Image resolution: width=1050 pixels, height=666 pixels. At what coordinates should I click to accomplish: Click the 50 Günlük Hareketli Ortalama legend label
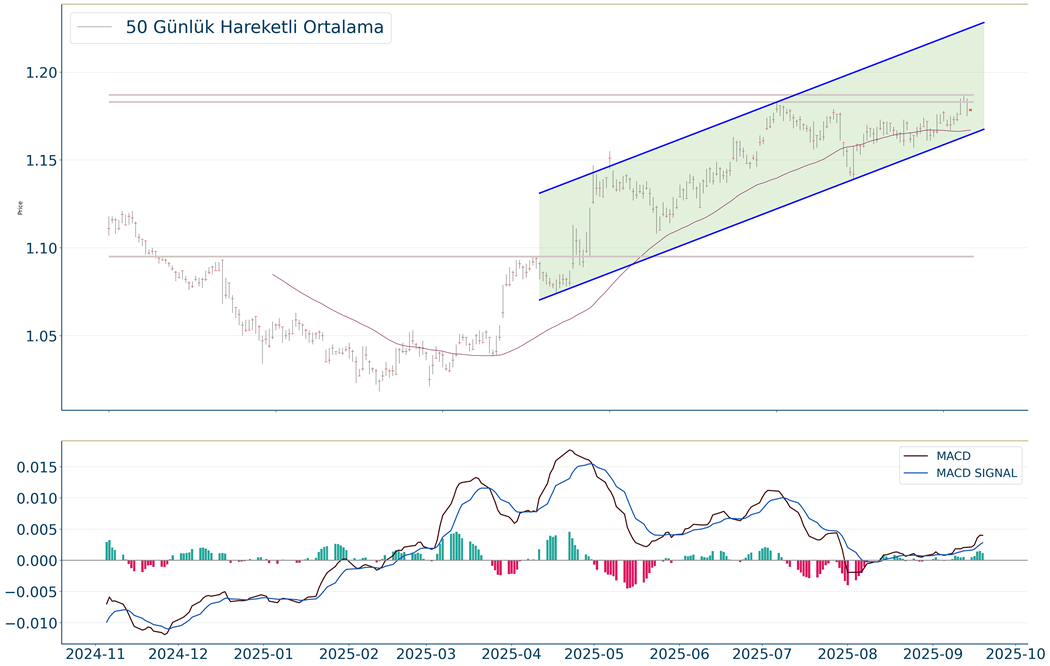coord(255,28)
